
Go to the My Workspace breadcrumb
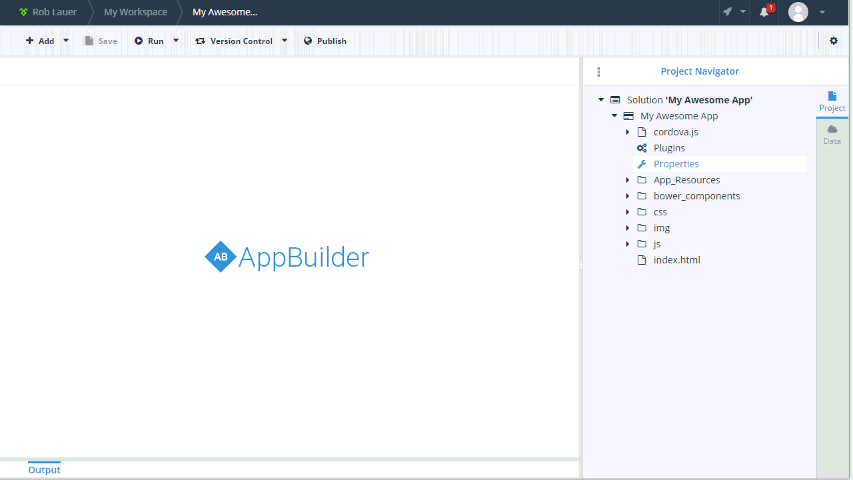(x=135, y=12)
